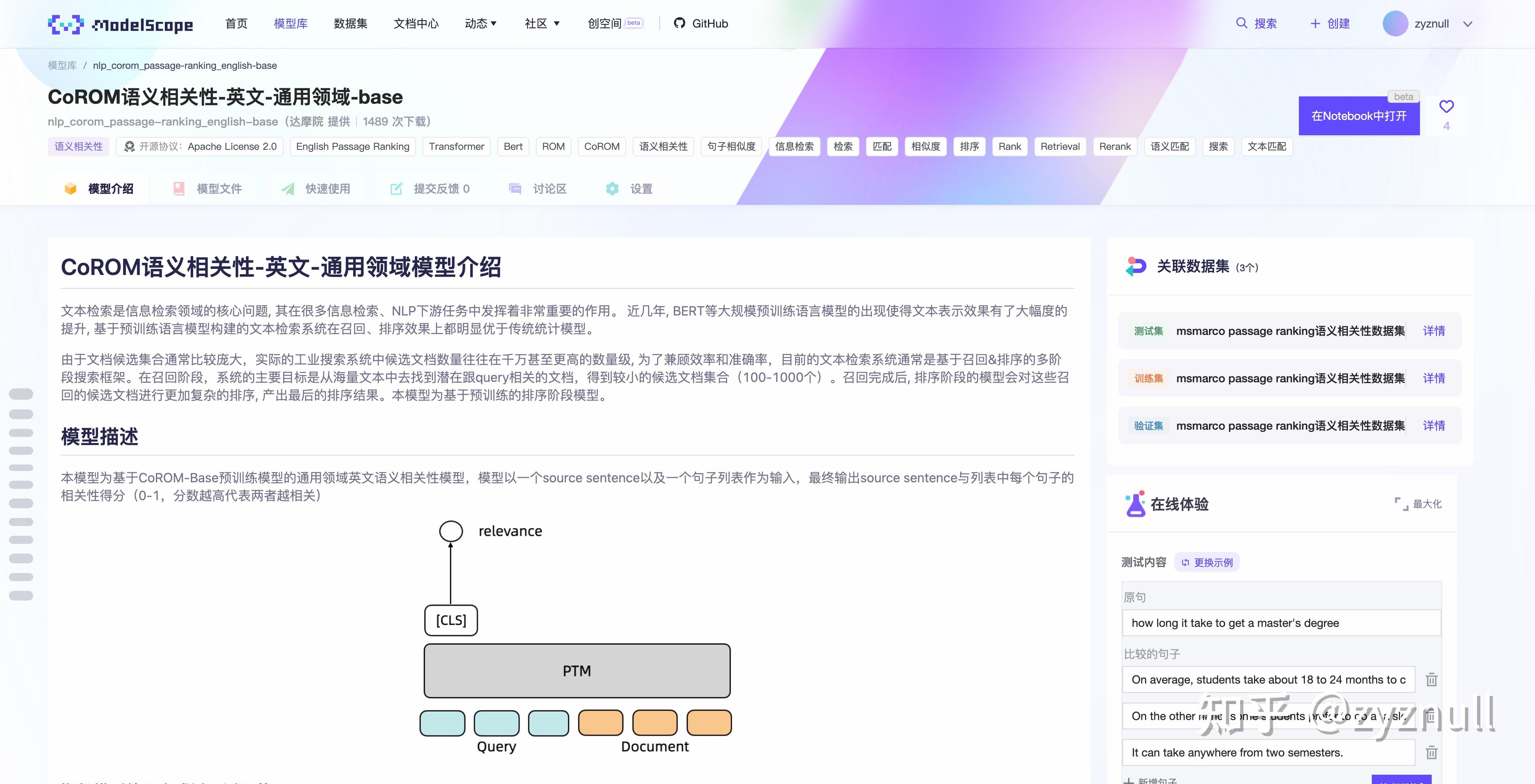Viewport: 1535px width, 784px height.
Task: Click the search magnifier icon
Action: click(1241, 23)
